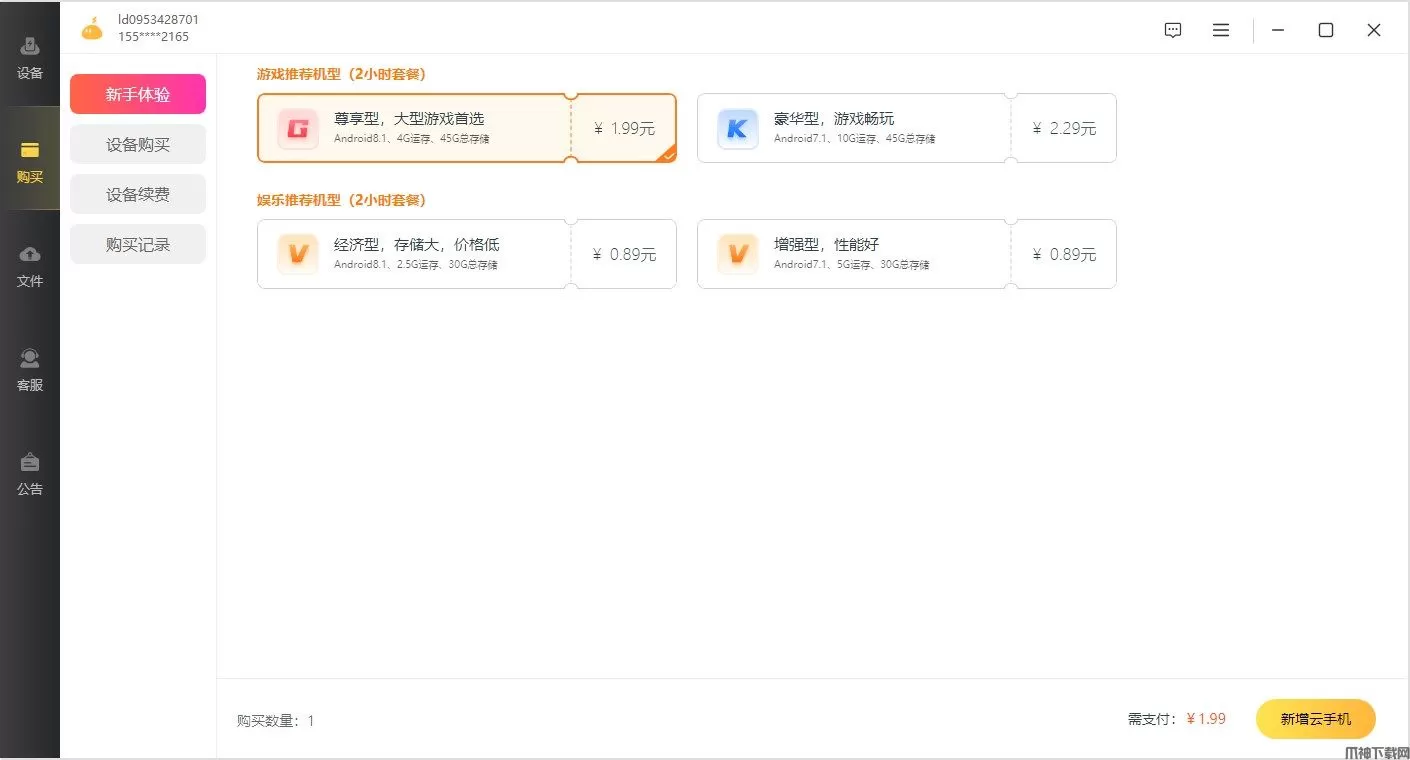Open the hamburger menu icon
This screenshot has height=760, width=1410.
click(1221, 30)
